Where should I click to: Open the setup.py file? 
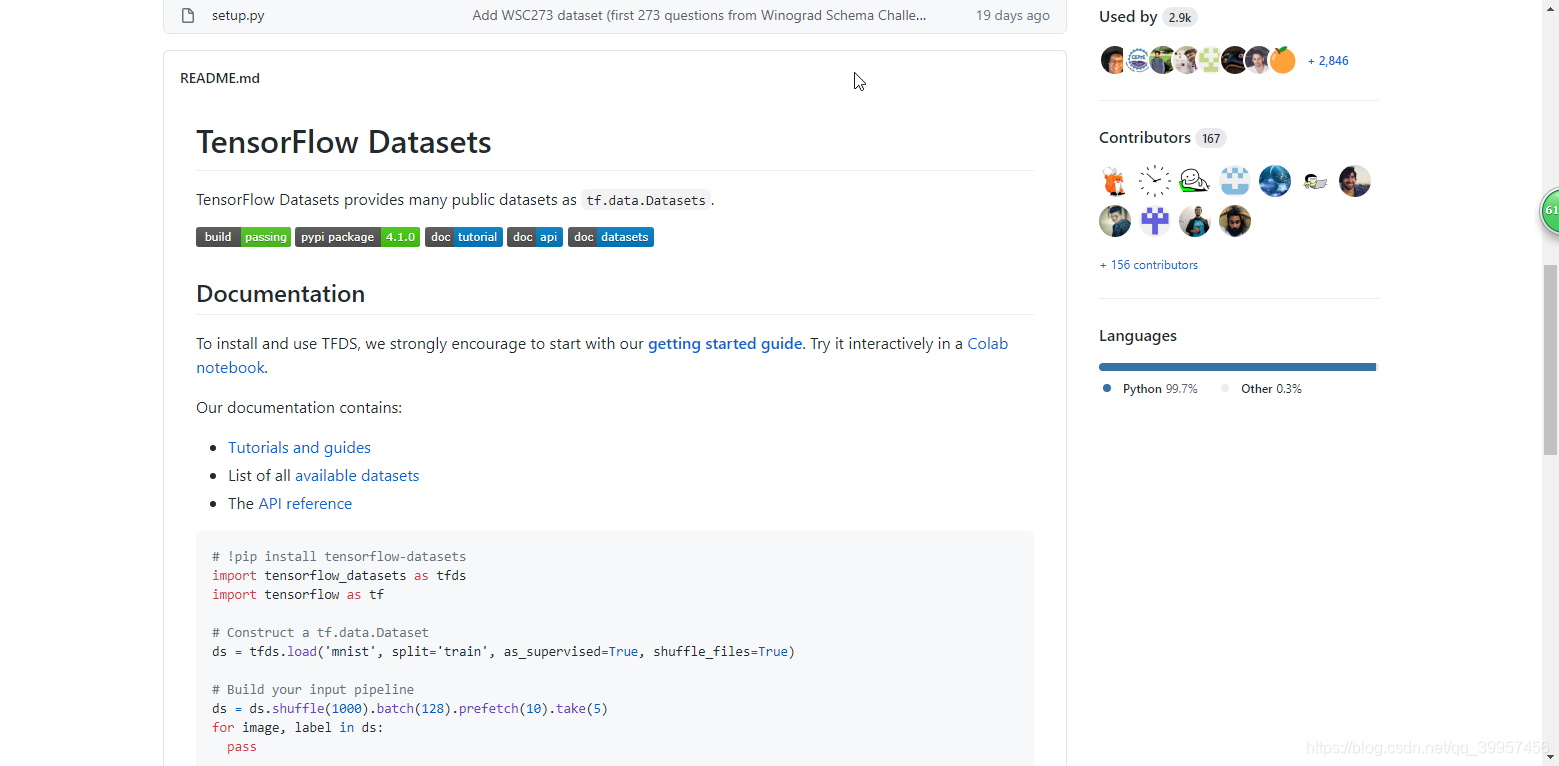click(x=238, y=16)
